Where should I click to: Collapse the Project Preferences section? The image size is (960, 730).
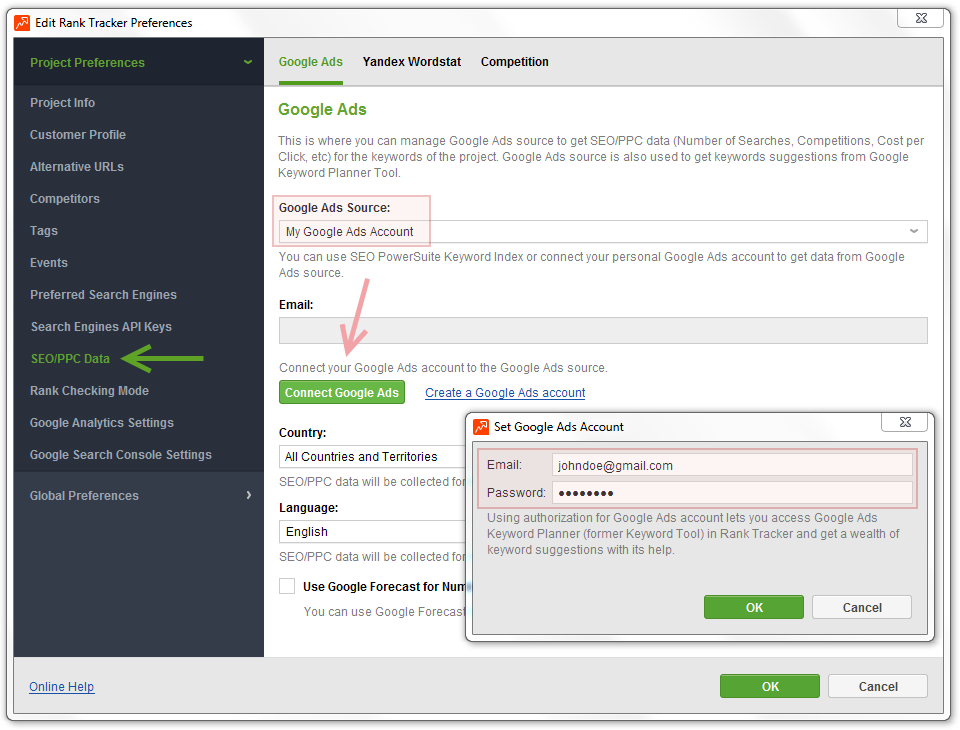(x=247, y=62)
